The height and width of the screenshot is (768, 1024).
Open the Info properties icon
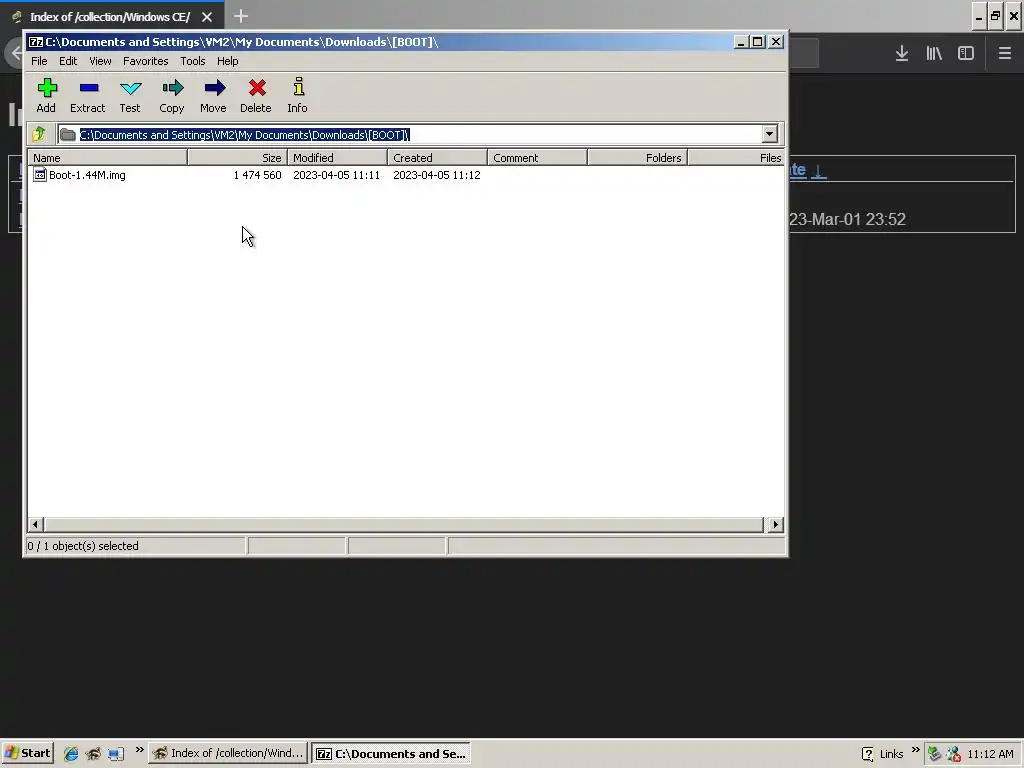click(x=298, y=95)
